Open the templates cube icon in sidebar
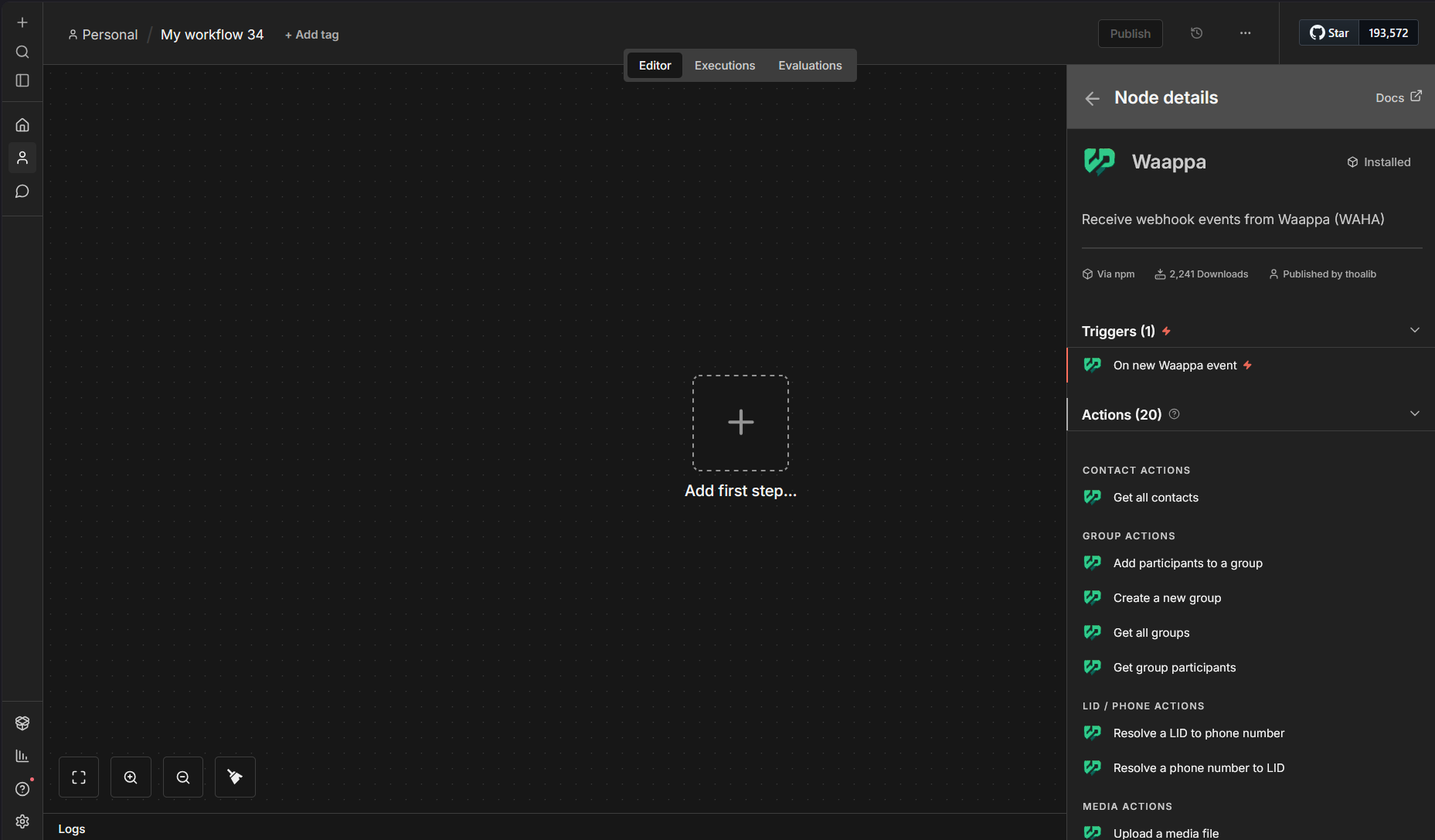 (22, 723)
